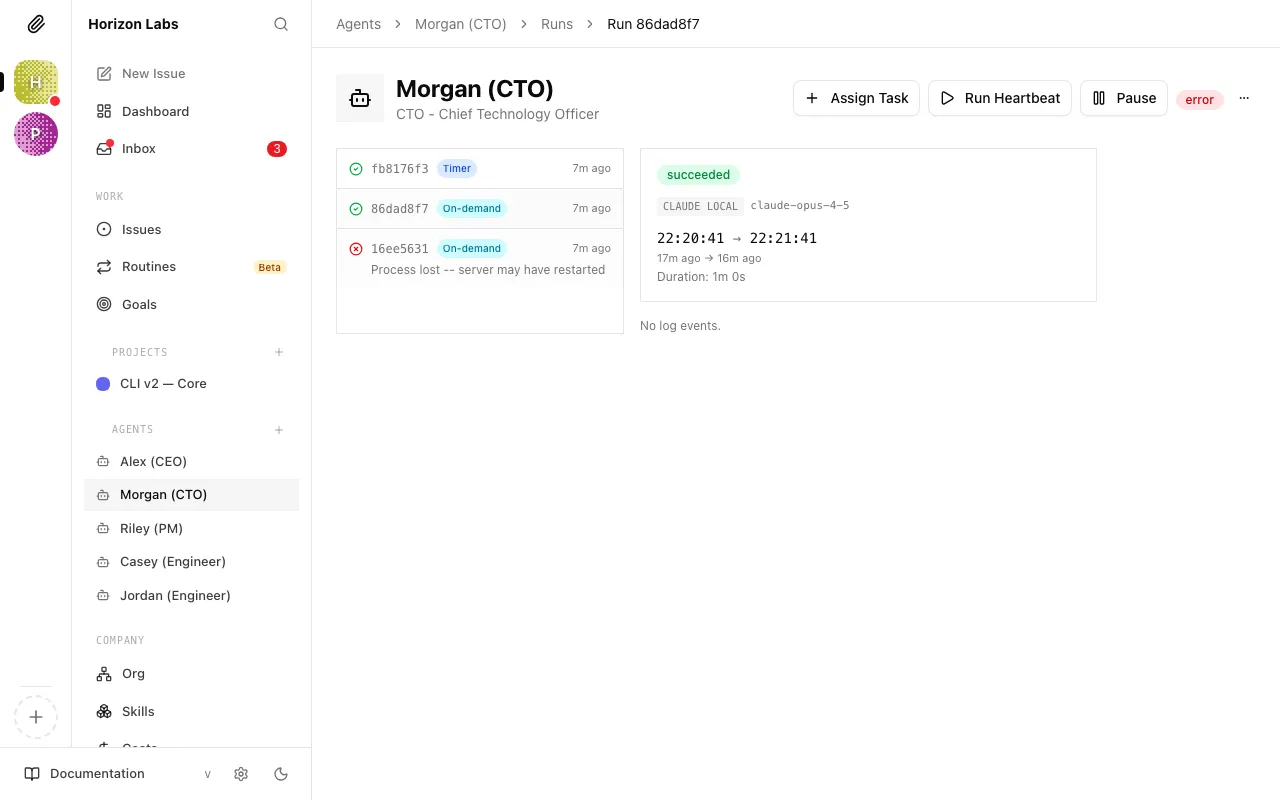
Task: Go to the Runs breadcrumb
Action: tap(557, 24)
